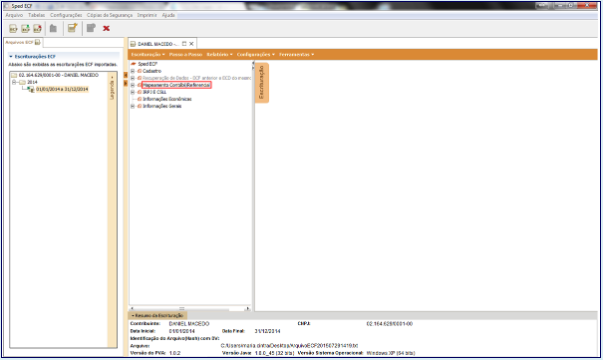Click the gray document toolbar icon
Screen dimensions: 603x360
click(91, 28)
